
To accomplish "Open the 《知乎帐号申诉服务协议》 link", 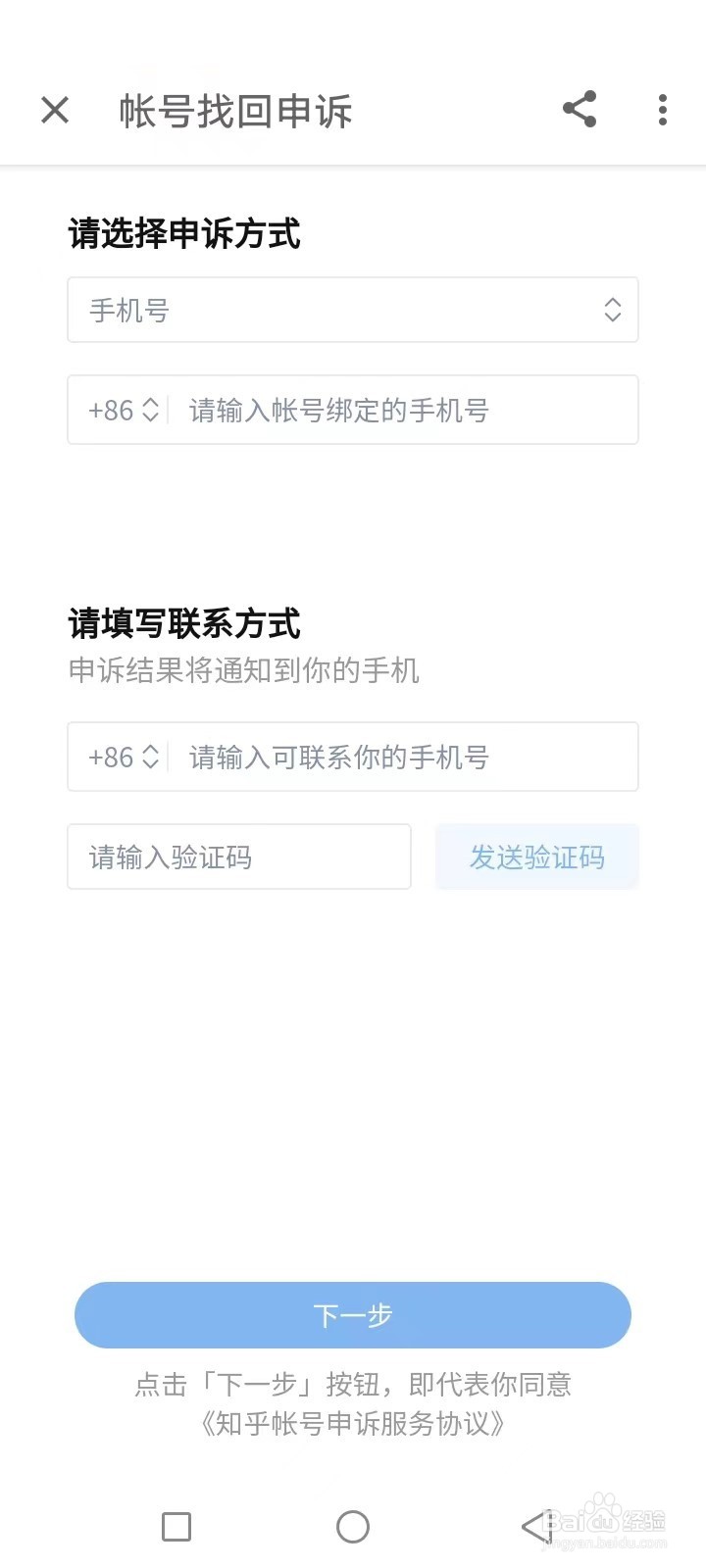I will click(x=353, y=1423).
